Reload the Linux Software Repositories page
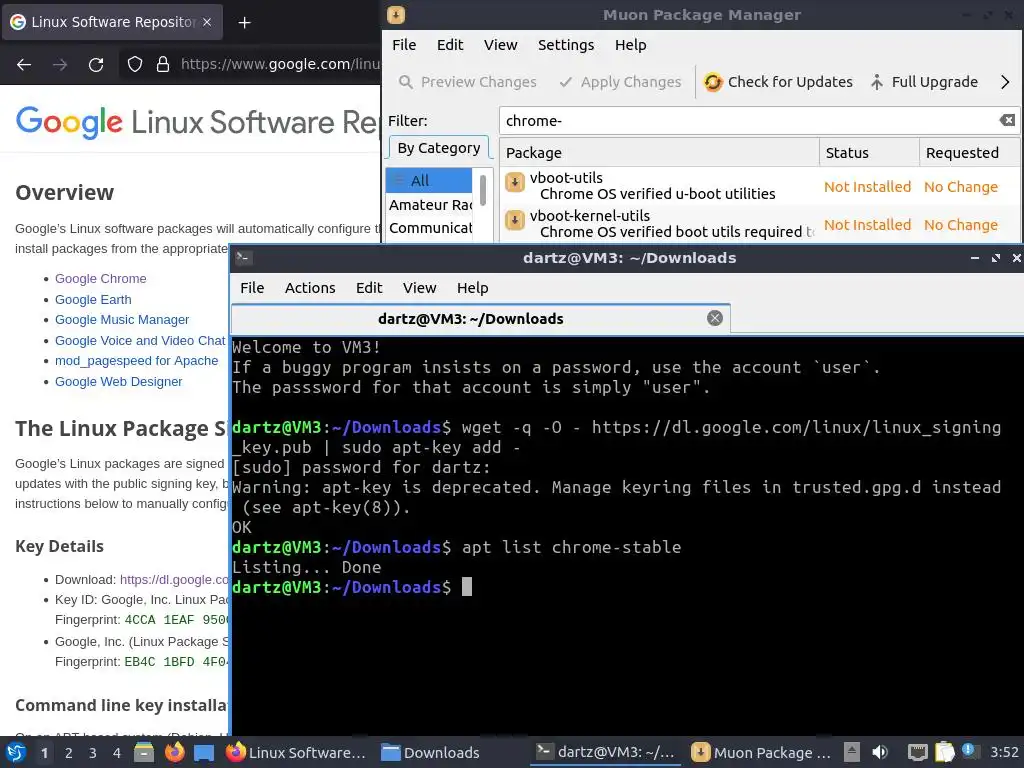 (x=96, y=64)
